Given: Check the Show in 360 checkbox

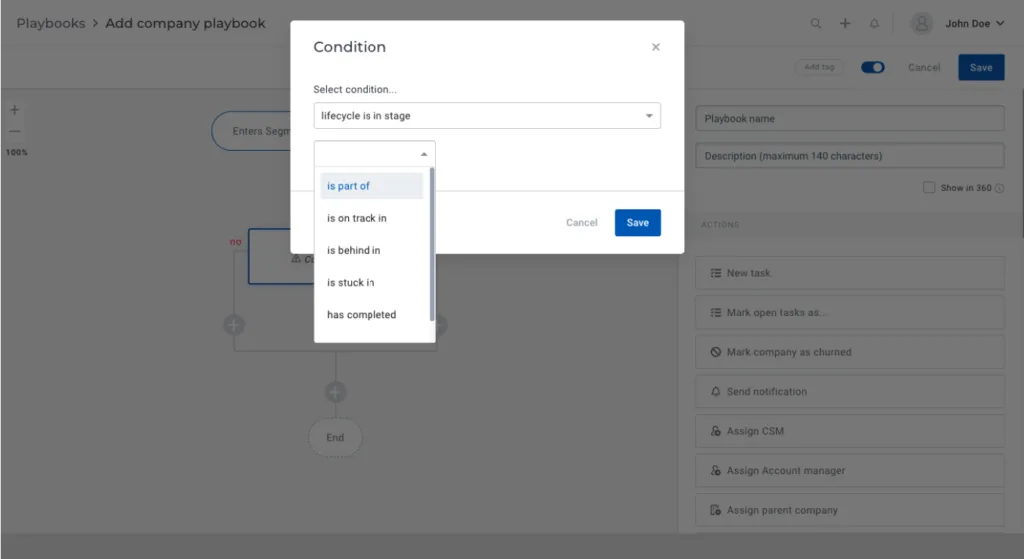Looking at the screenshot, I should tap(929, 187).
